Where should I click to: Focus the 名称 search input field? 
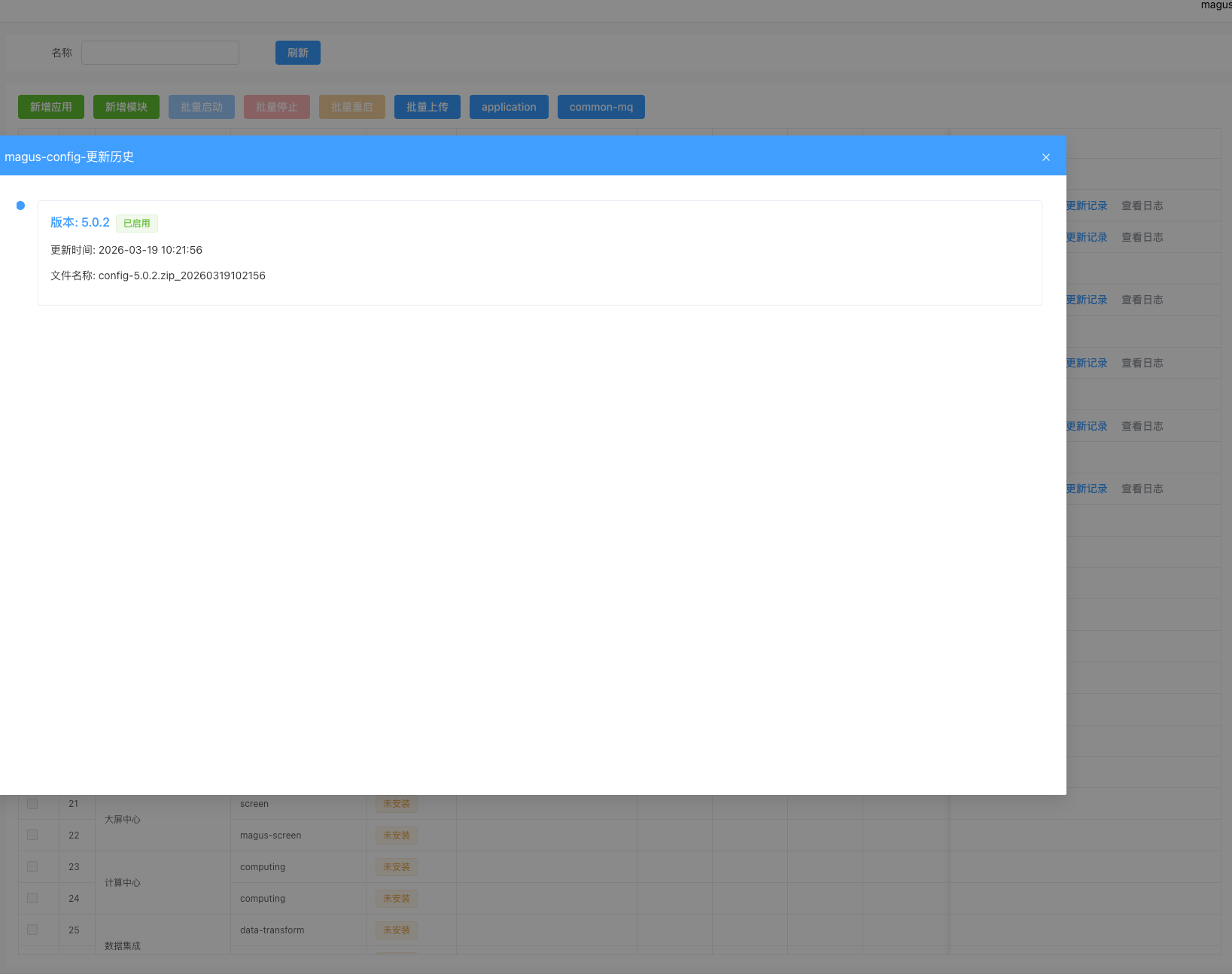[160, 53]
